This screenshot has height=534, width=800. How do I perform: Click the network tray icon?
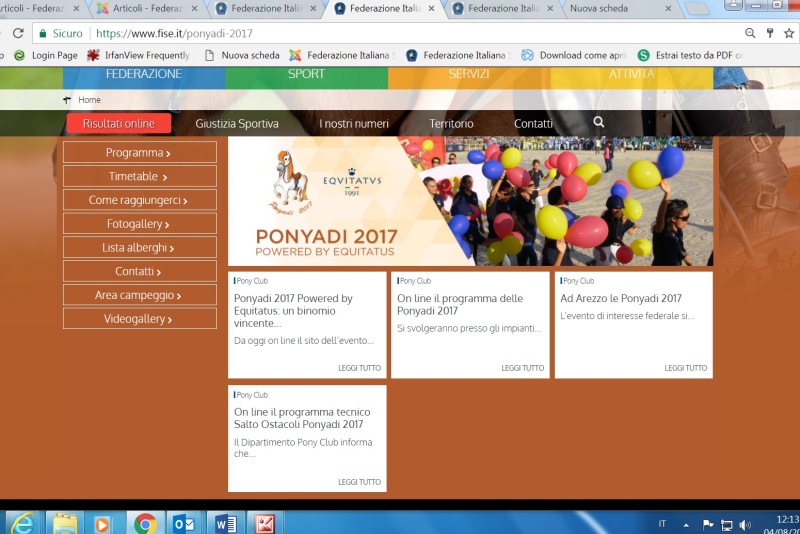(x=727, y=525)
